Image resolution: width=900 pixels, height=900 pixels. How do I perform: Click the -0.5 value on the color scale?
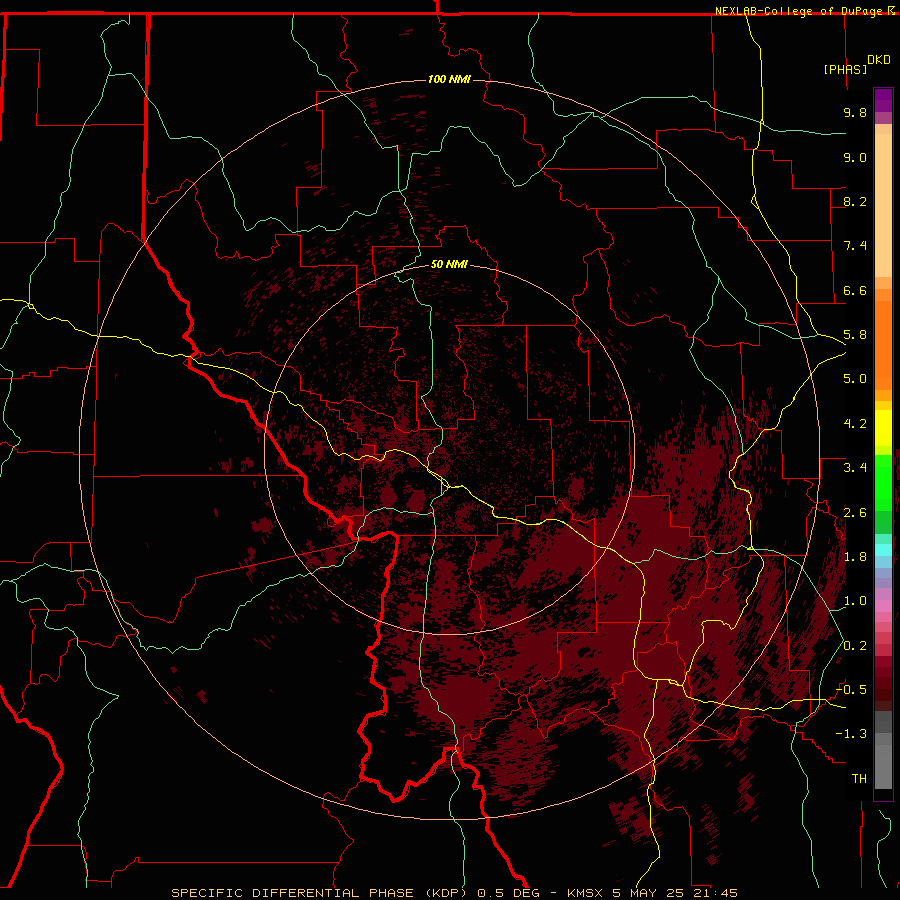pos(851,690)
